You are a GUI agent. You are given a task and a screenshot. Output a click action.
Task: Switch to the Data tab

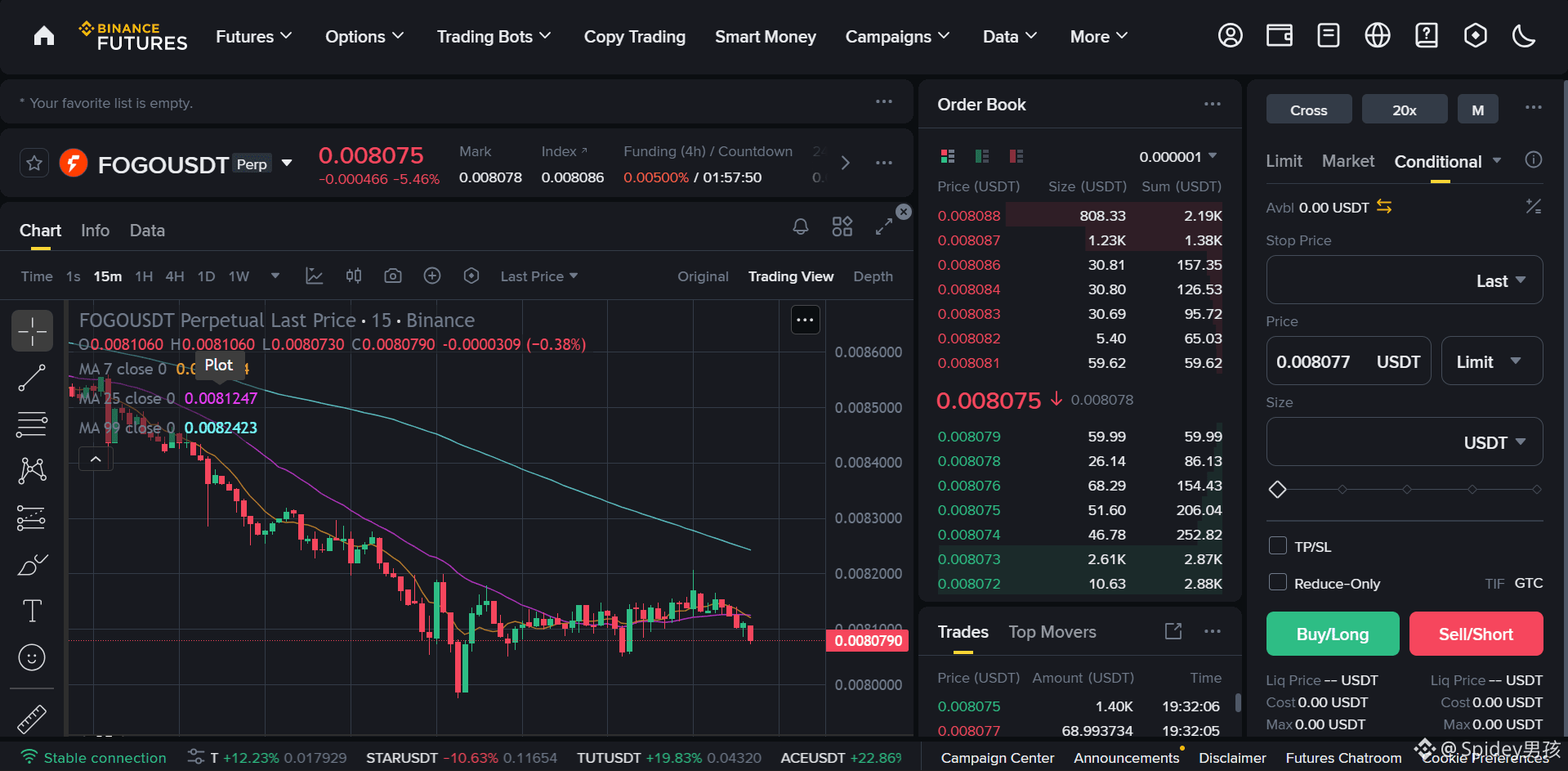click(x=147, y=231)
